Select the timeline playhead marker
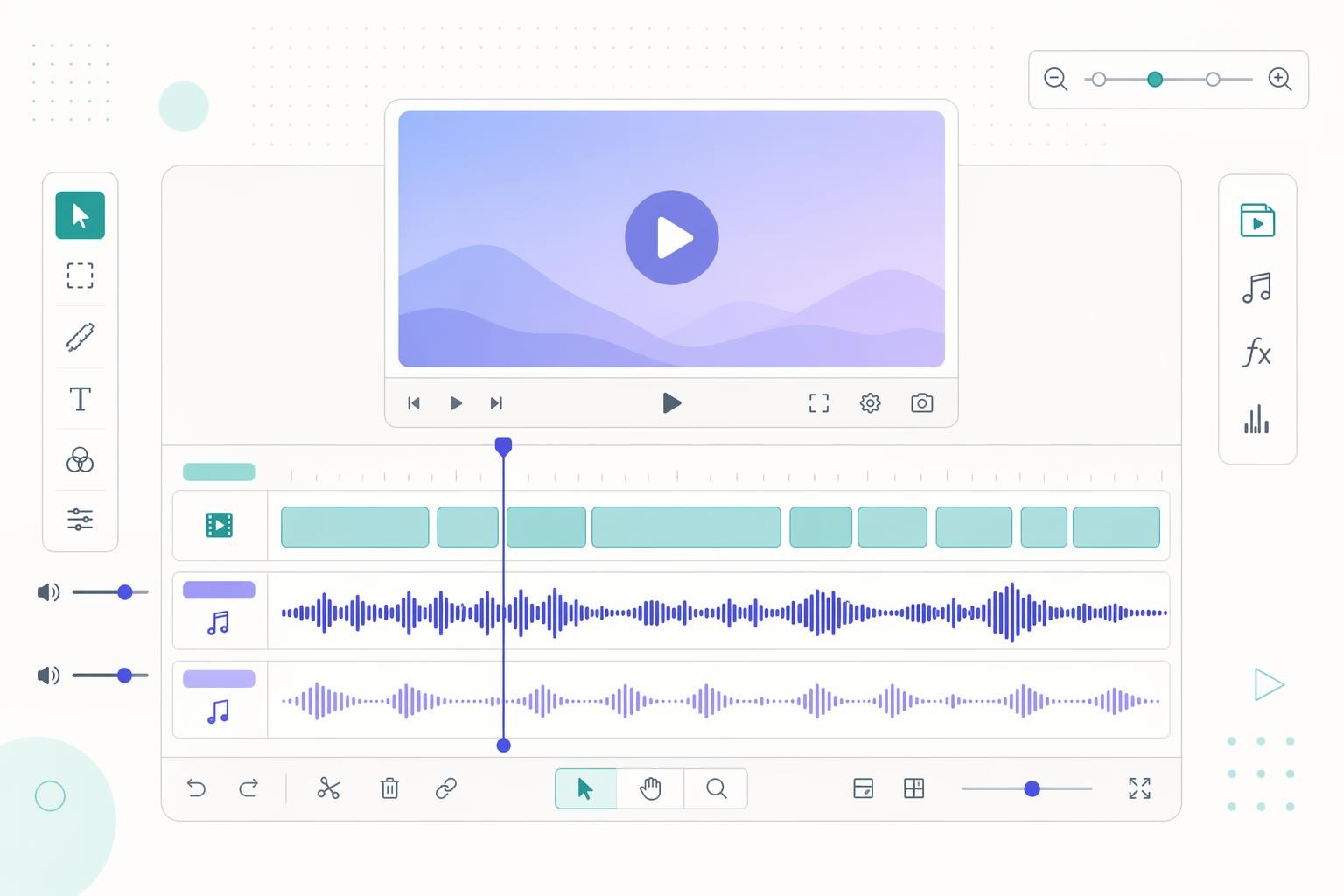The height and width of the screenshot is (896, 1344). tap(503, 445)
